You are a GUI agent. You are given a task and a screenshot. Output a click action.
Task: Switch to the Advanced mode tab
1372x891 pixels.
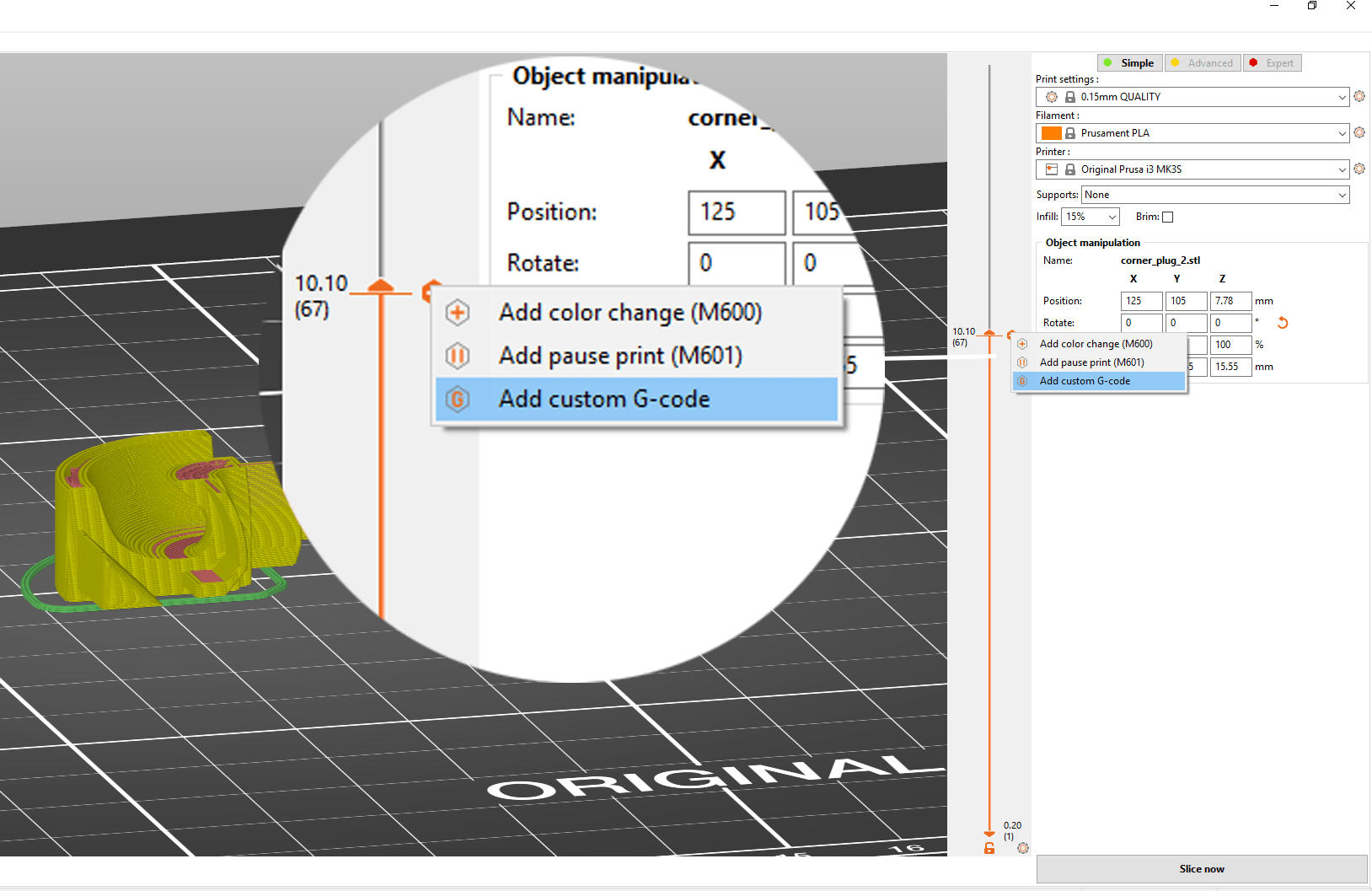1203,62
